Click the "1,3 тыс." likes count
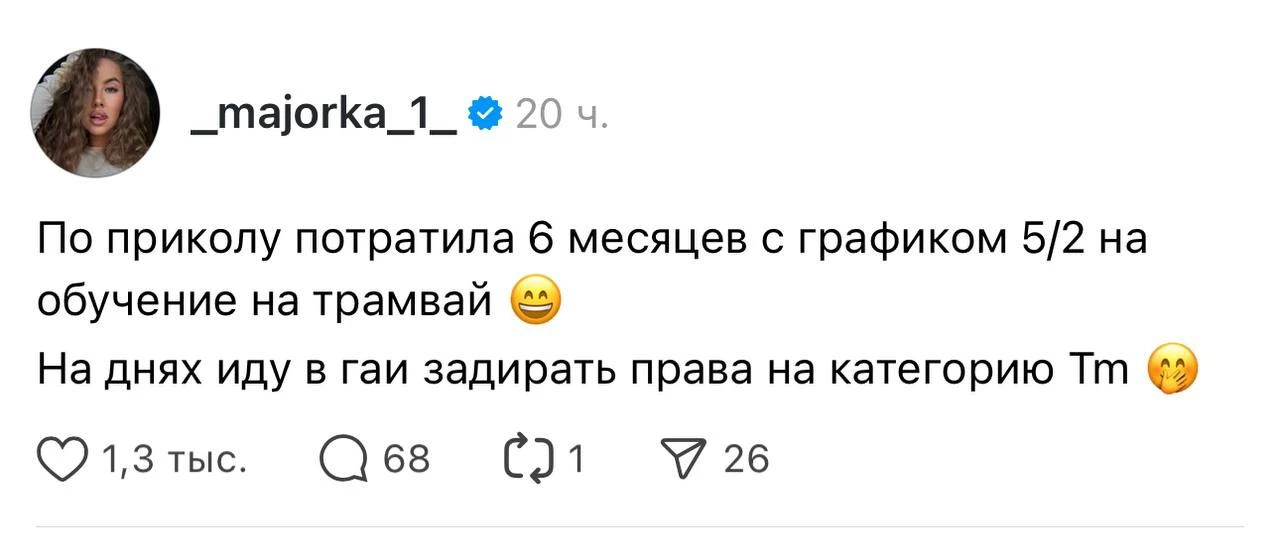The image size is (1280, 560). click(174, 460)
